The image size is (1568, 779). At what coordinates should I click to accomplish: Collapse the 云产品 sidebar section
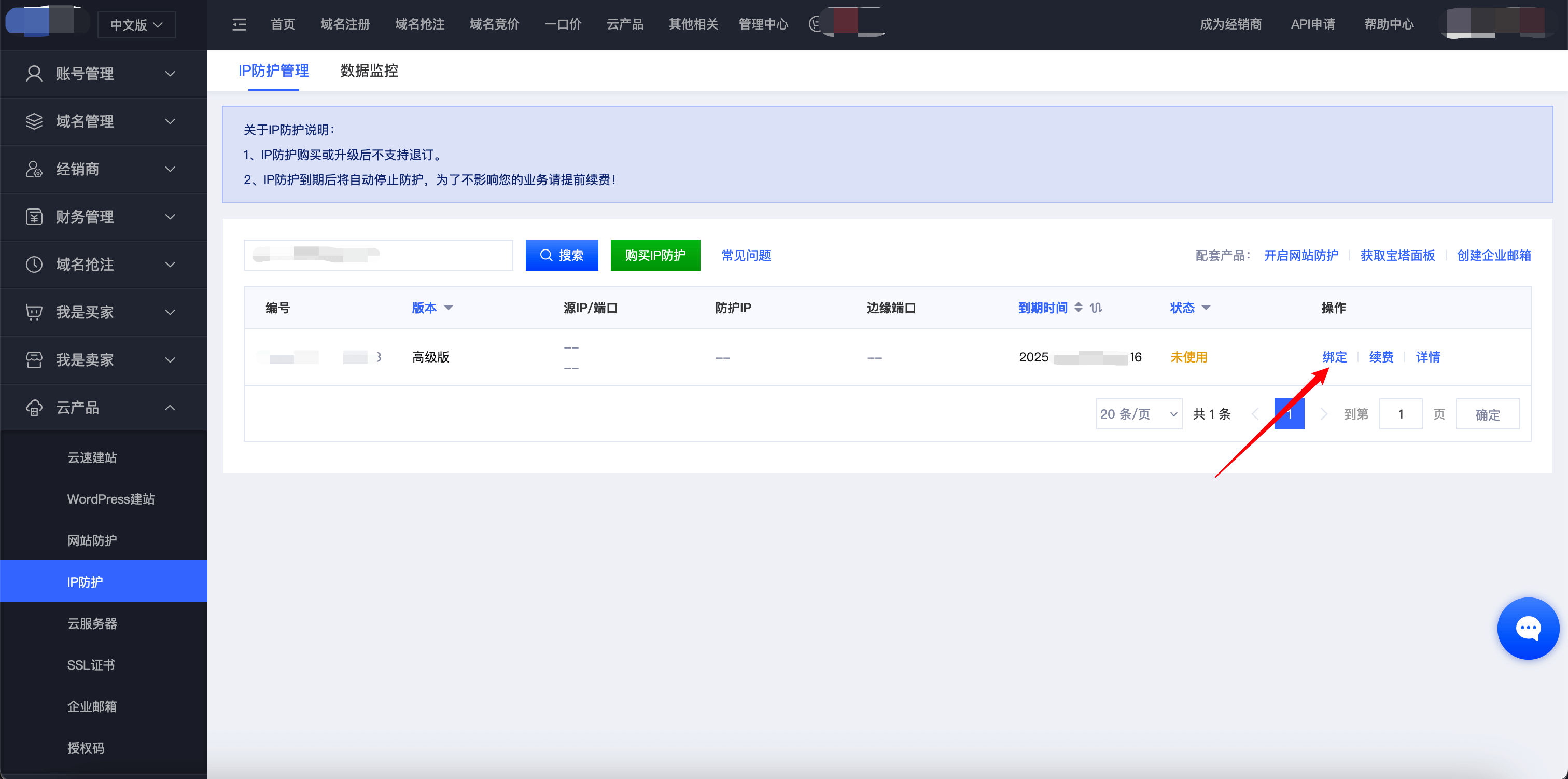(x=170, y=408)
